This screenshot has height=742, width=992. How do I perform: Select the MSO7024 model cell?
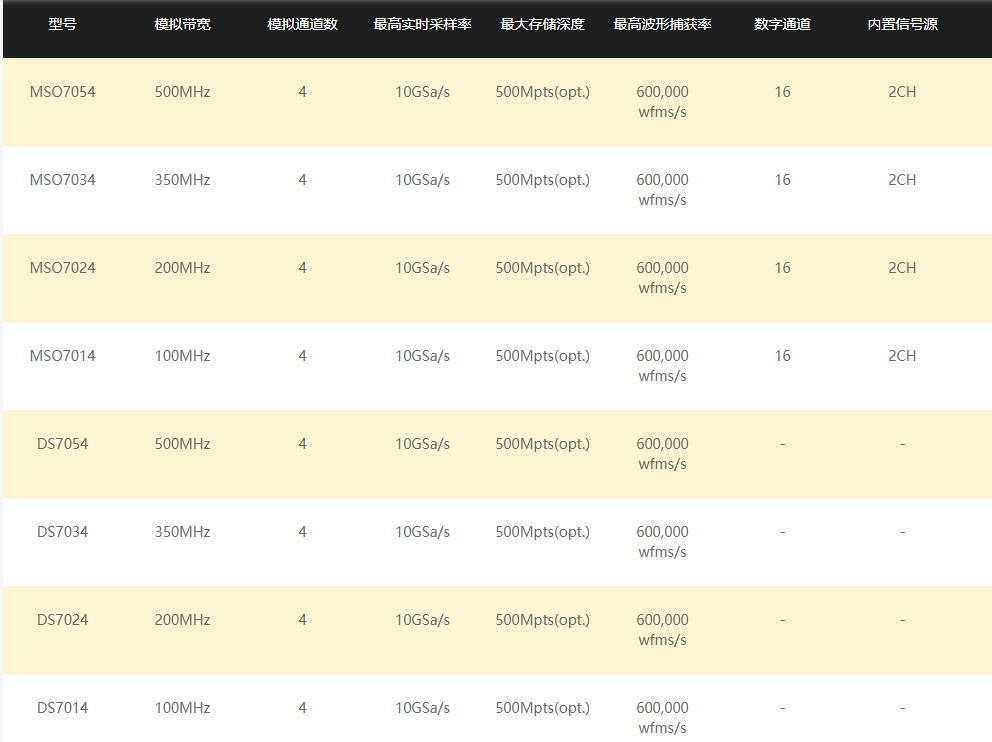click(63, 268)
